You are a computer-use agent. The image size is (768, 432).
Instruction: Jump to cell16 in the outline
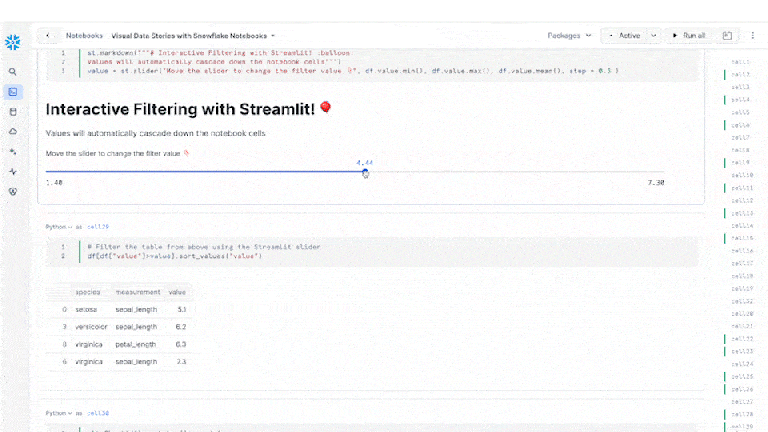pyautogui.click(x=742, y=251)
